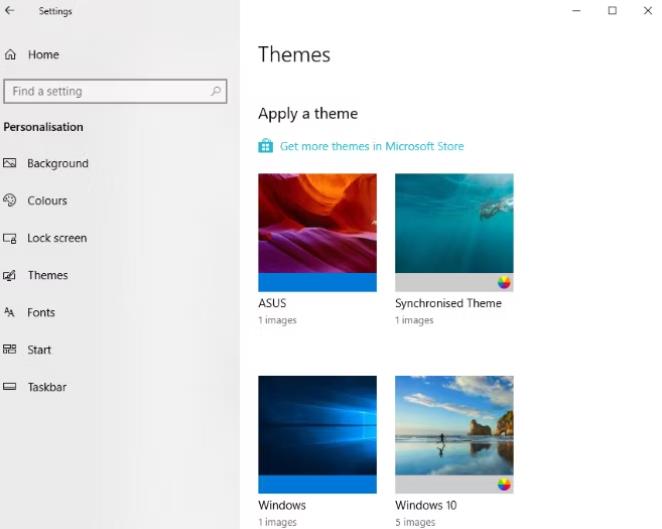
Task: Close the Settings window
Action: coord(648,11)
